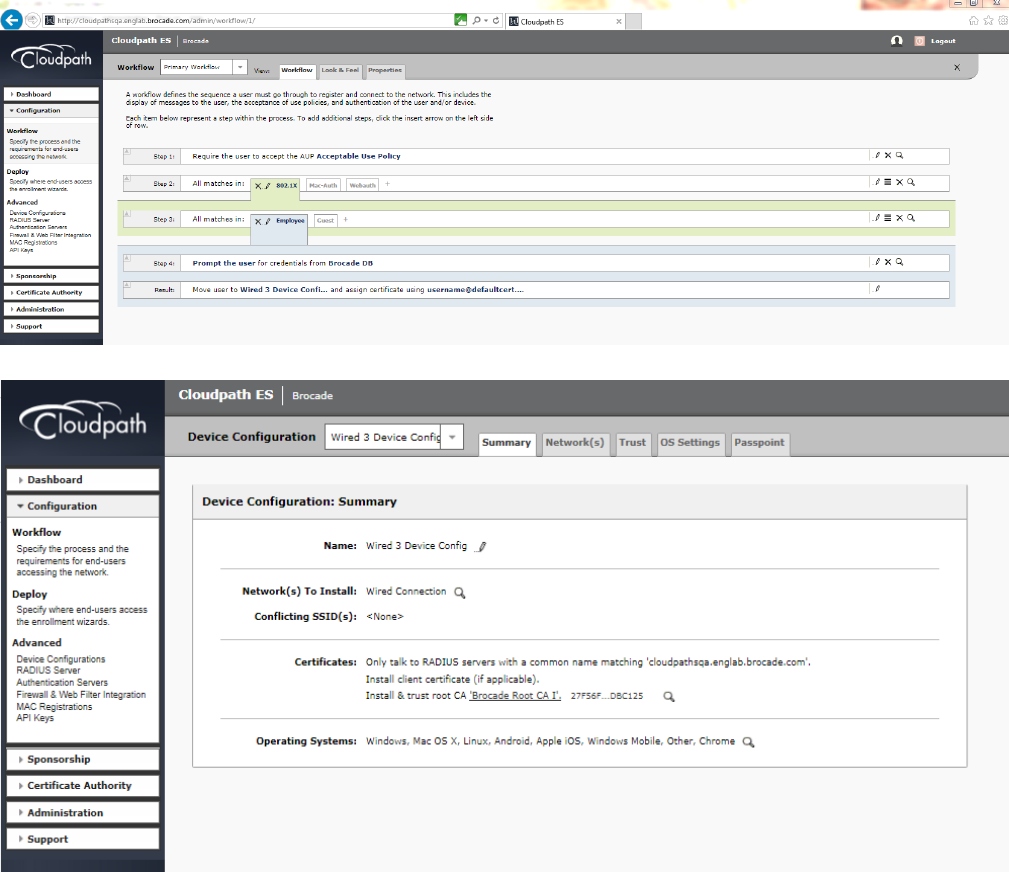Open the Primary Workflow dropdown arrow

[240, 67]
